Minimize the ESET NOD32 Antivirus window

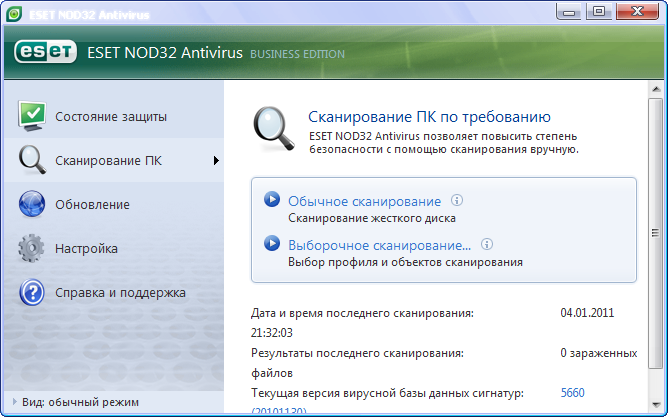[x=569, y=12]
